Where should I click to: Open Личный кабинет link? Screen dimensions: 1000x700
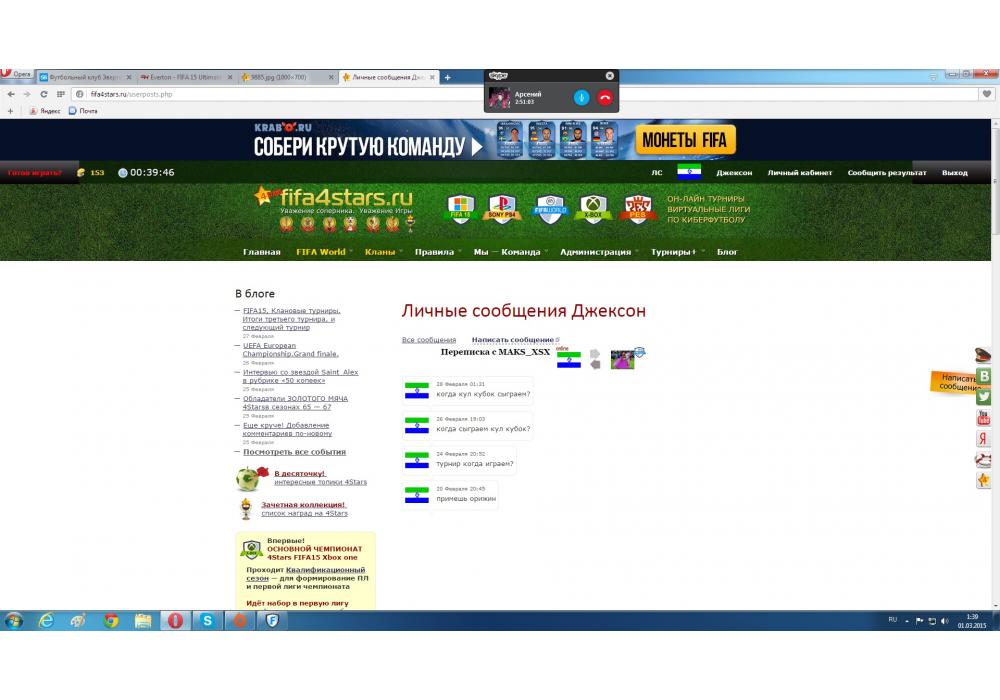(x=800, y=173)
